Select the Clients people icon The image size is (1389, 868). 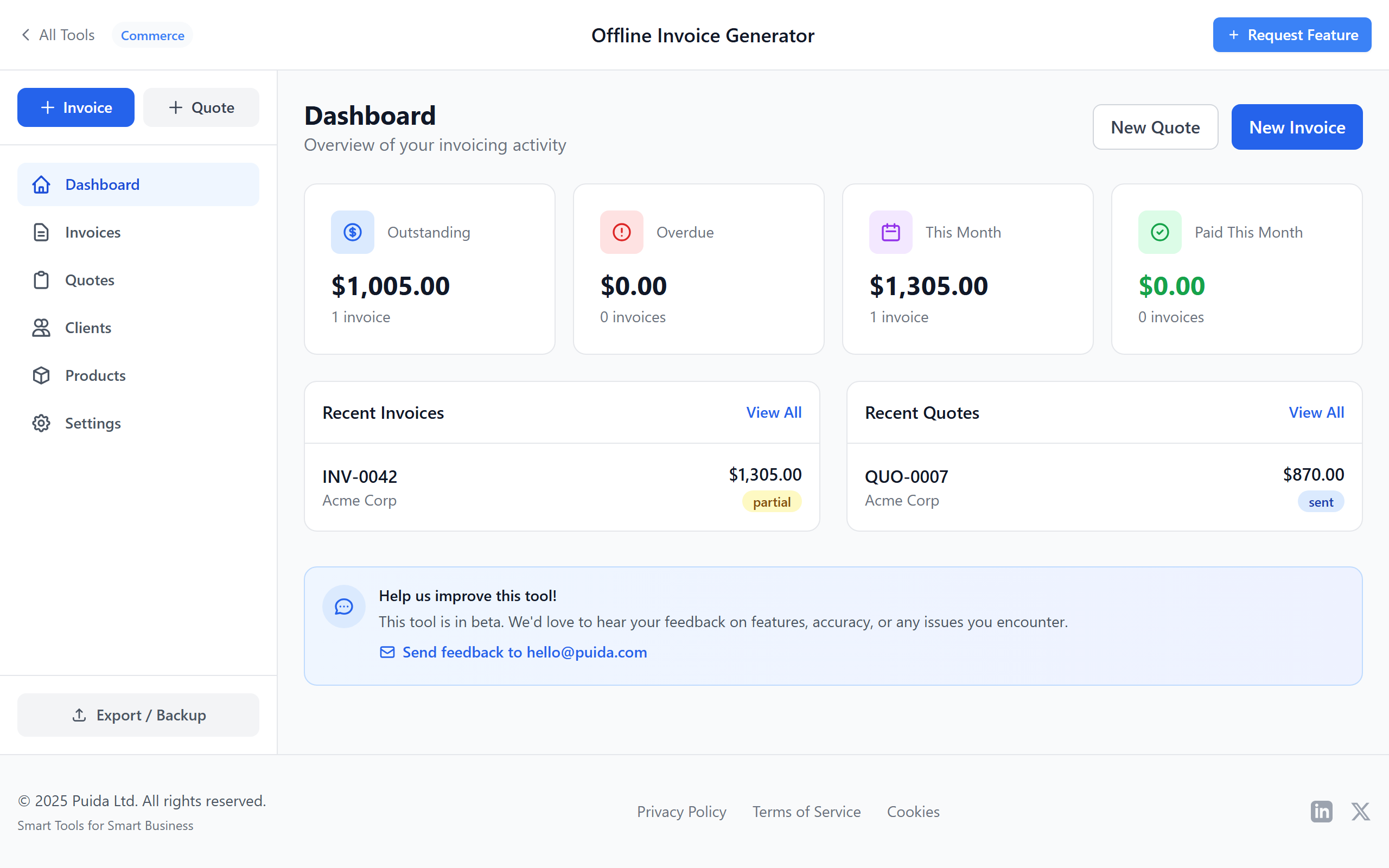coord(41,327)
